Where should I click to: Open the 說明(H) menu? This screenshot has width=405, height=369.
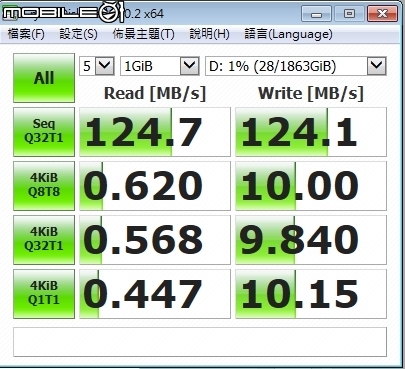[x=209, y=34]
